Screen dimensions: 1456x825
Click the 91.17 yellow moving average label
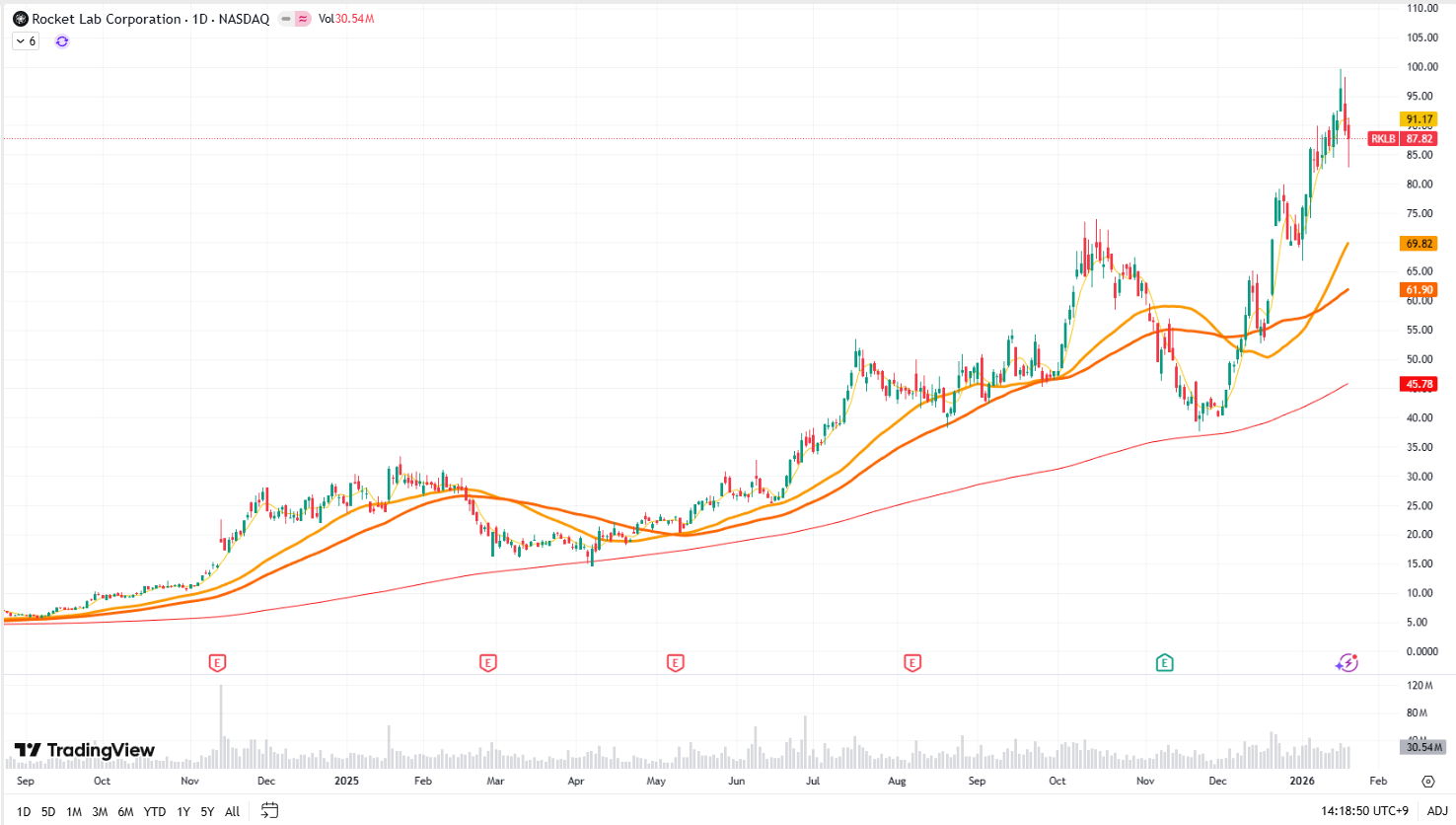[1420, 119]
